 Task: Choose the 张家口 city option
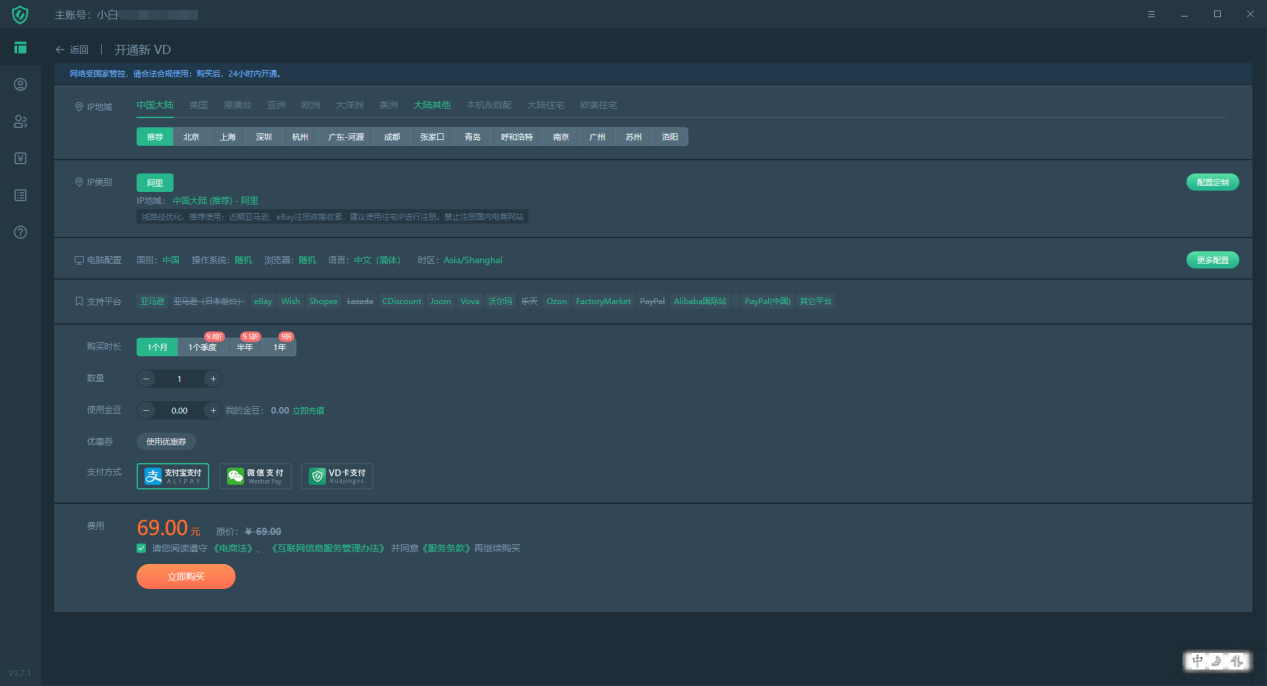pyautogui.click(x=432, y=137)
